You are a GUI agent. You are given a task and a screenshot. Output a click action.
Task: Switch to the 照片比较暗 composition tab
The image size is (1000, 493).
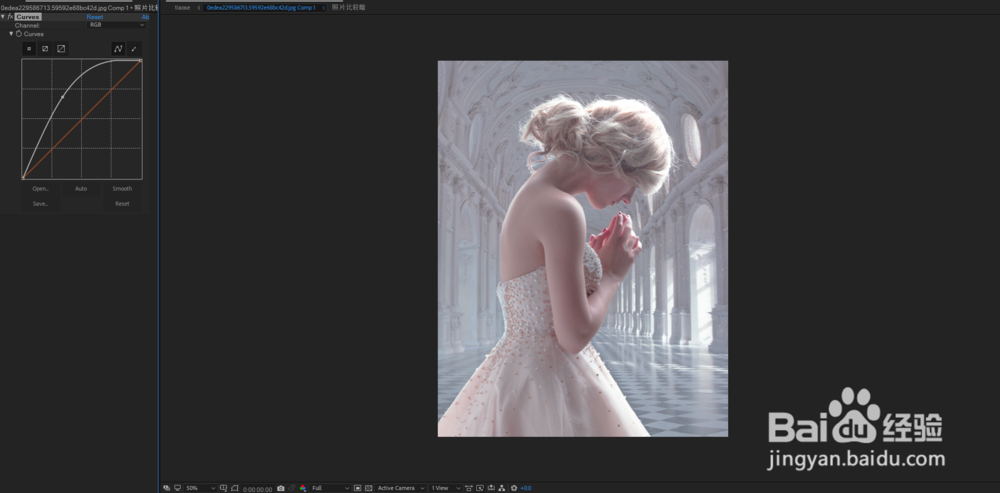click(348, 8)
